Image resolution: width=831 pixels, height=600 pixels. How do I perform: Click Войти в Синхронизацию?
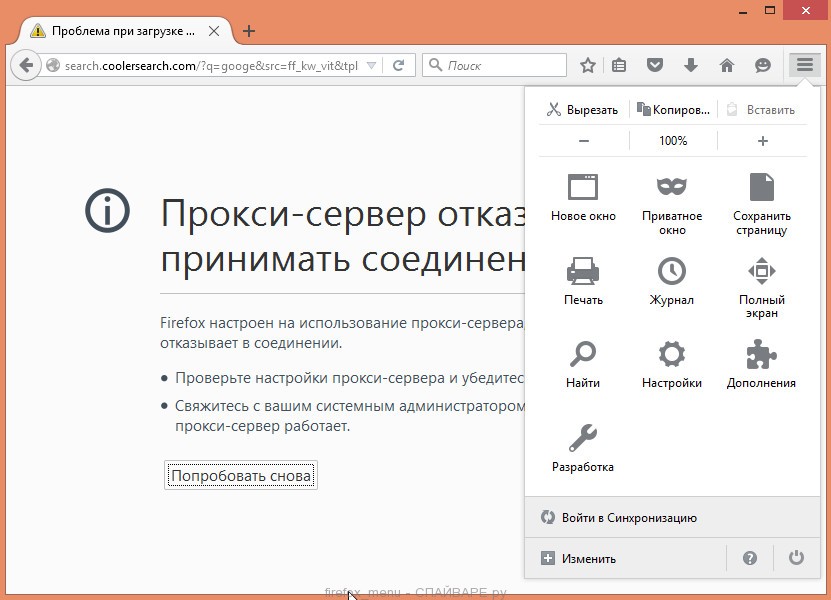point(672,517)
